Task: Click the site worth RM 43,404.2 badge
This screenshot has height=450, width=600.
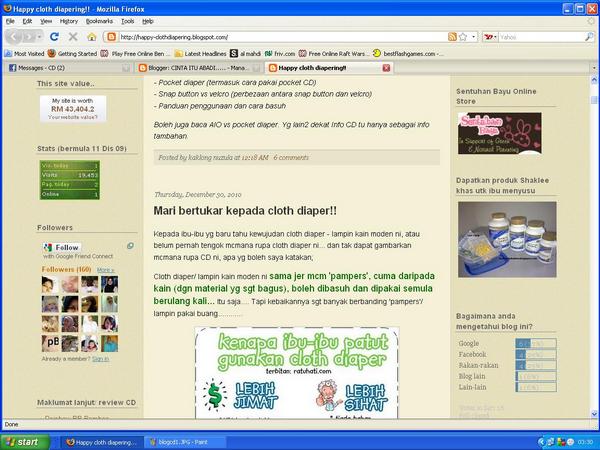Action: (73, 109)
